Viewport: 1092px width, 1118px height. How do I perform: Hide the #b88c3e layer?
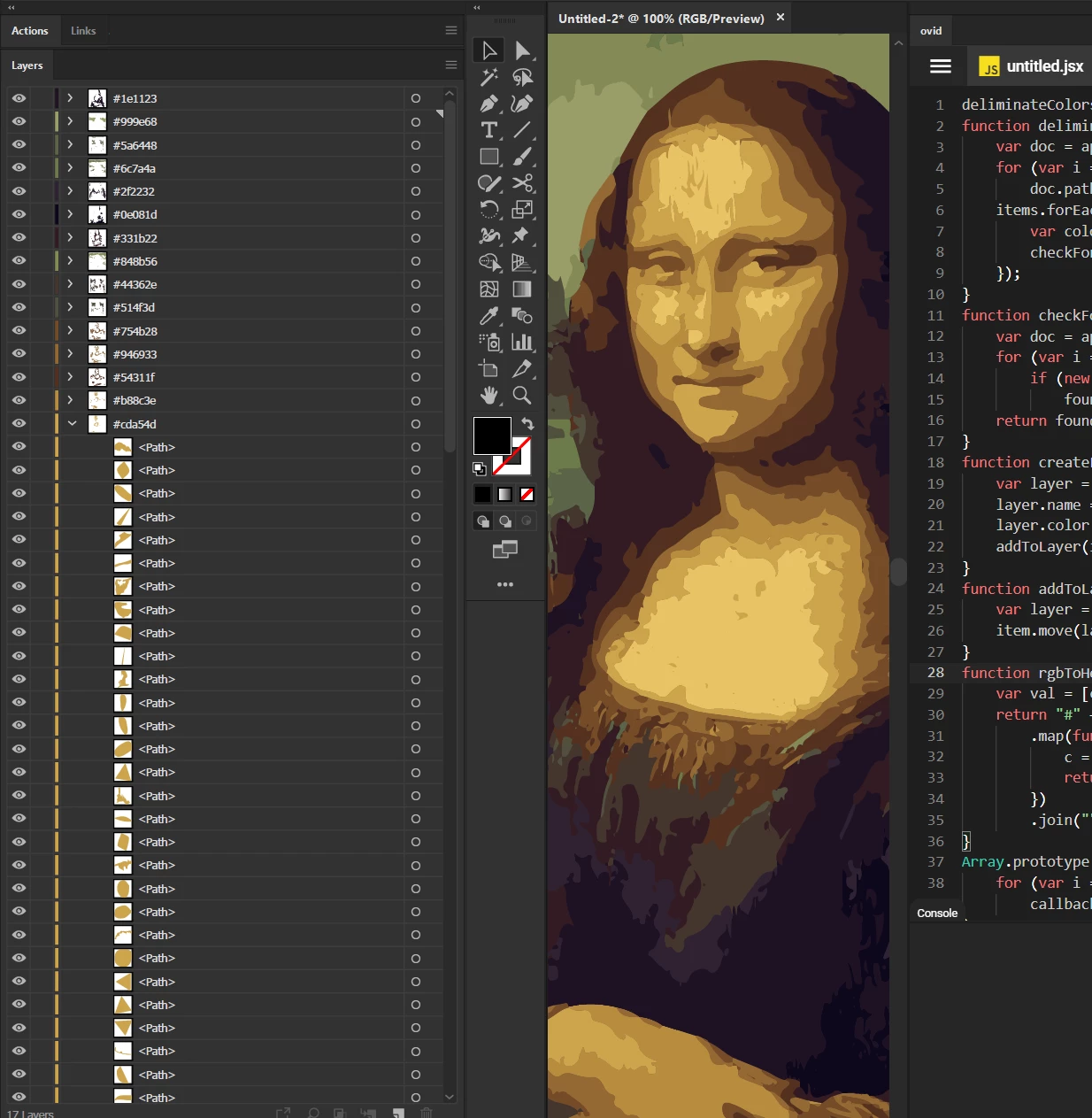[x=19, y=400]
